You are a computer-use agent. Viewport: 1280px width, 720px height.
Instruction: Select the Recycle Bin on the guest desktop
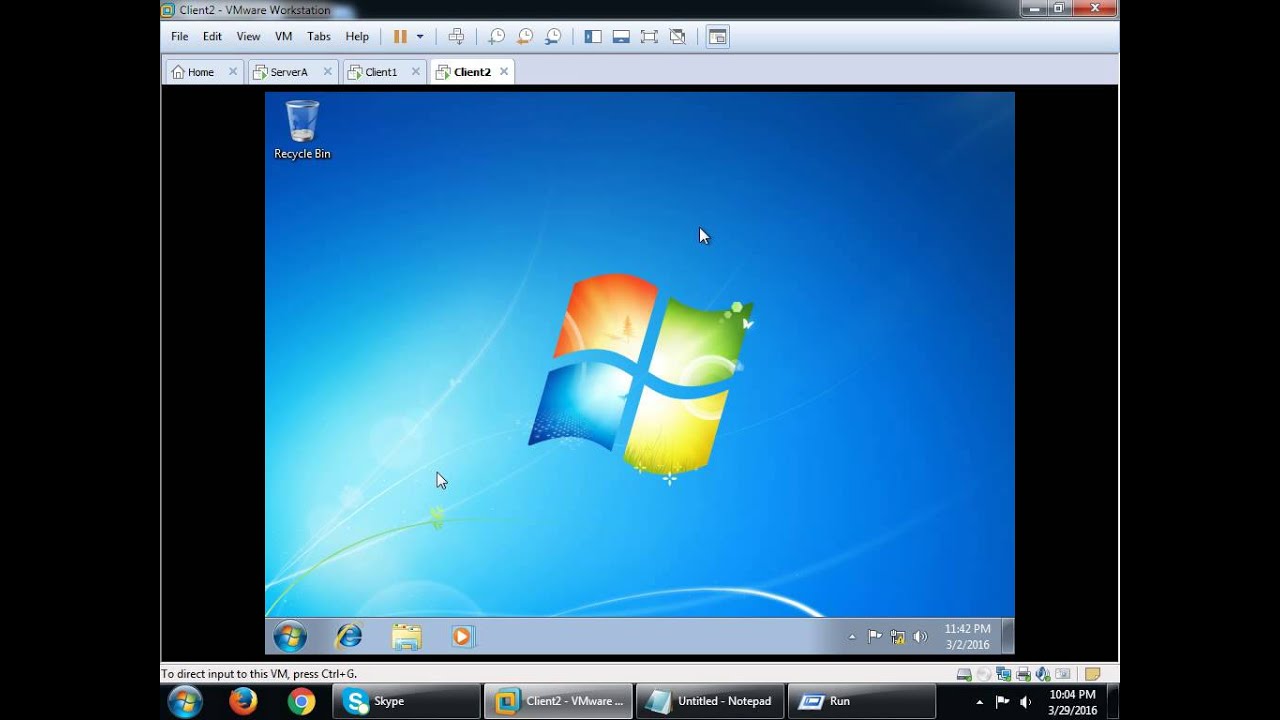(x=302, y=129)
